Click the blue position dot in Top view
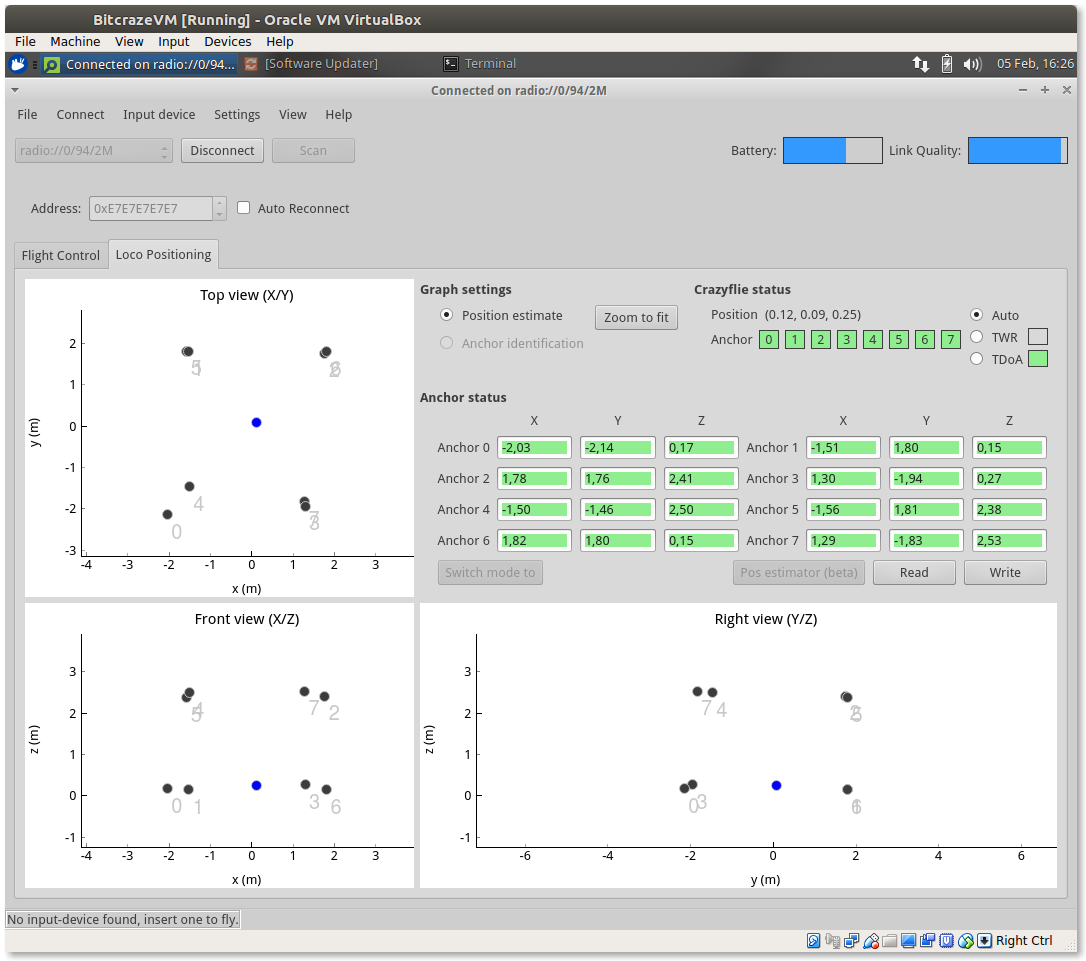Viewport: 1086px width, 961px height. click(256, 422)
